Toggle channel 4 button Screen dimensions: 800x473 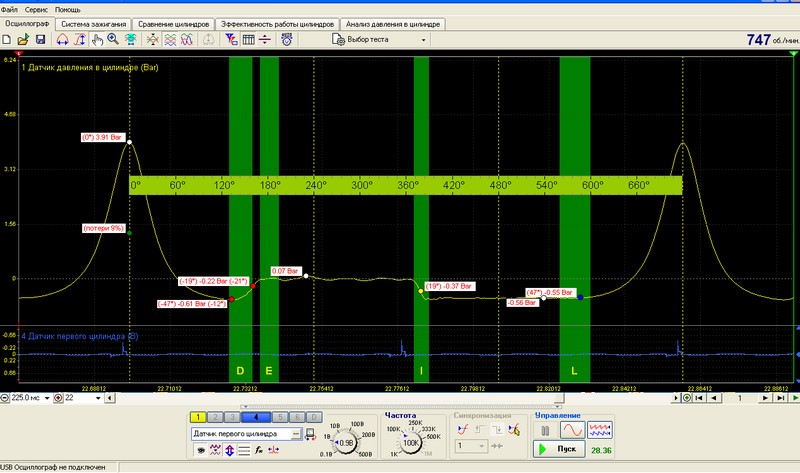click(x=256, y=417)
